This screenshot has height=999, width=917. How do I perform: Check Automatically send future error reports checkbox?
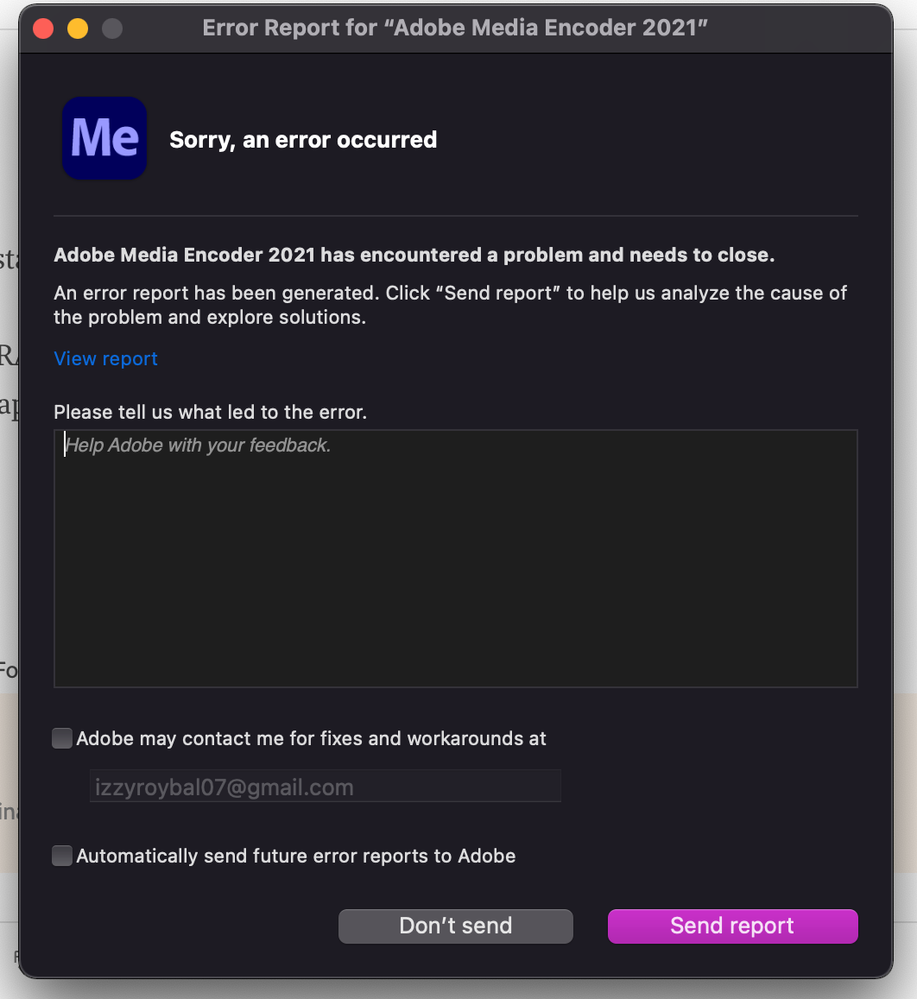[62, 856]
